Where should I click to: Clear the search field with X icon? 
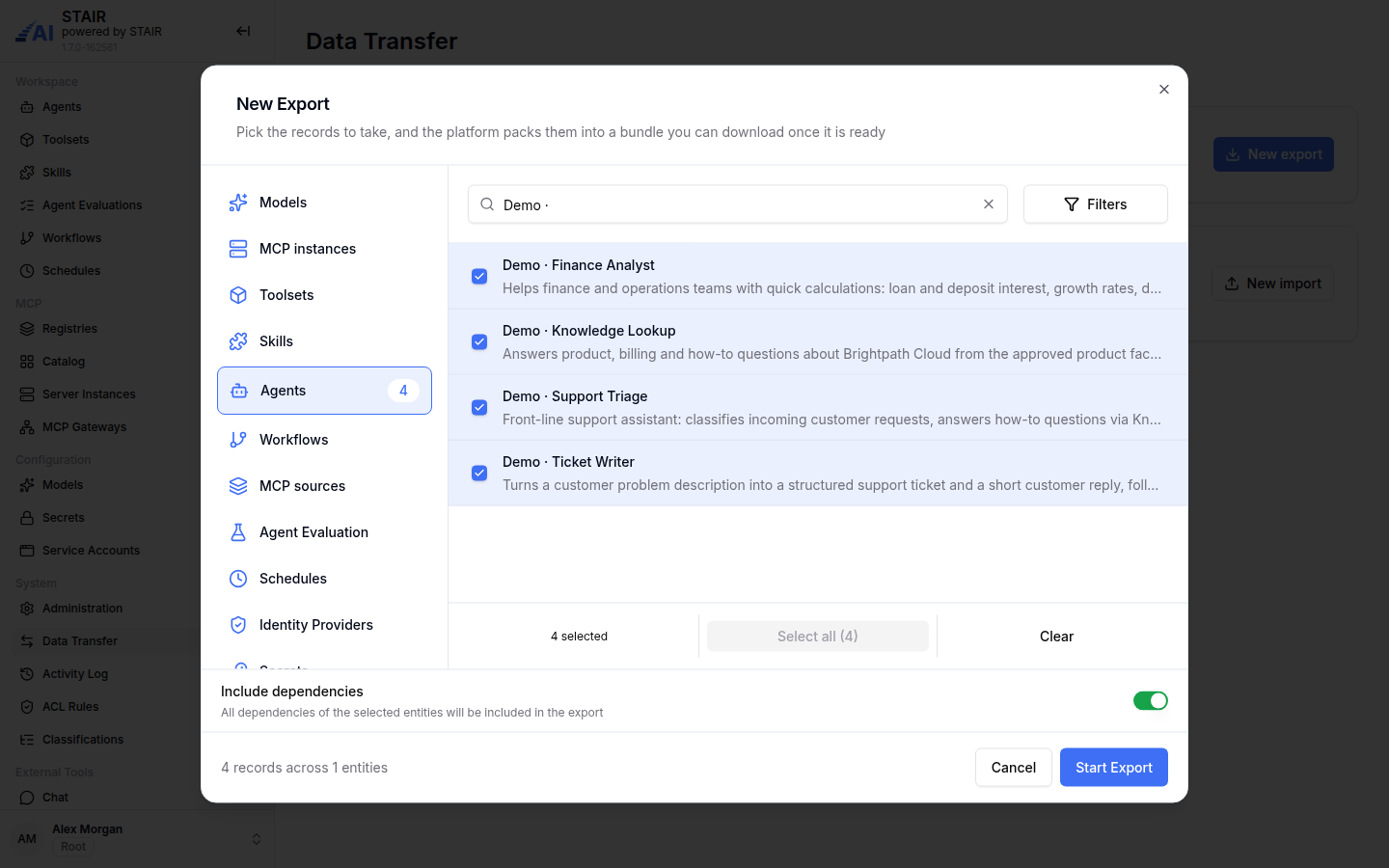[989, 204]
